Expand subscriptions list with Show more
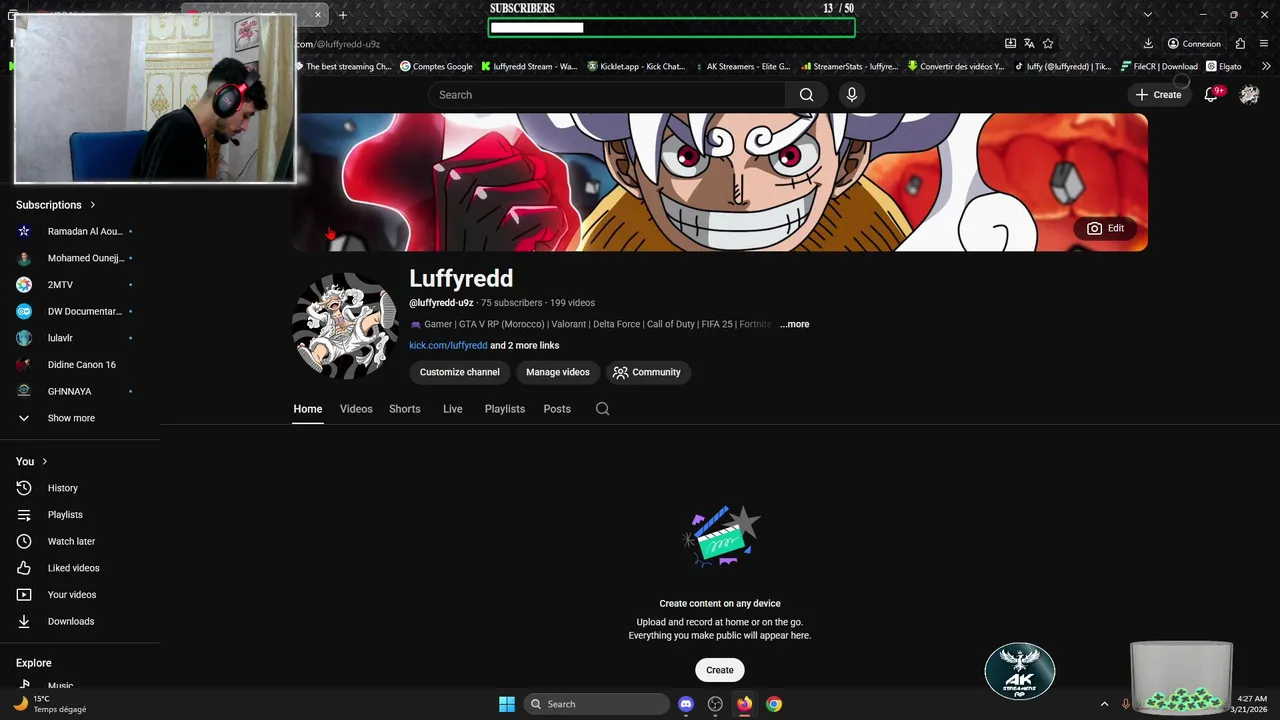 (x=80, y=418)
